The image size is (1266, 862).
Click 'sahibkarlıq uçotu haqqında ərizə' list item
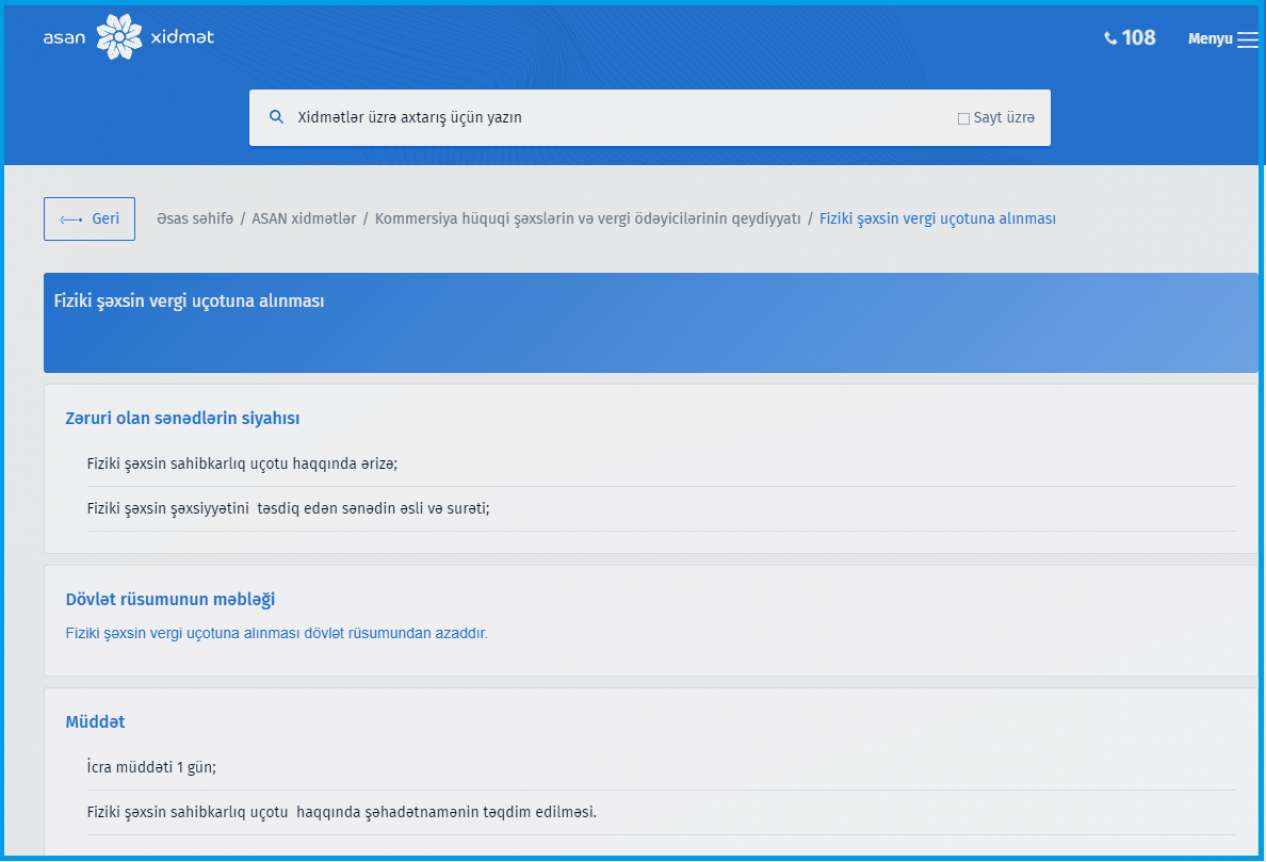[x=242, y=464]
